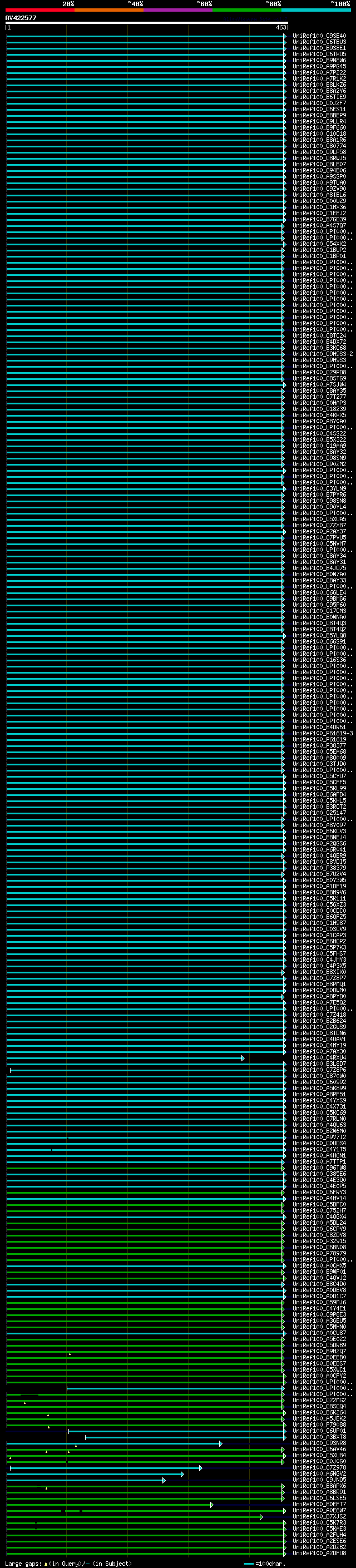Select the UniRef100_A2DFU8 label
The width and height of the screenshot is (356, 1568).
(319, 1554)
